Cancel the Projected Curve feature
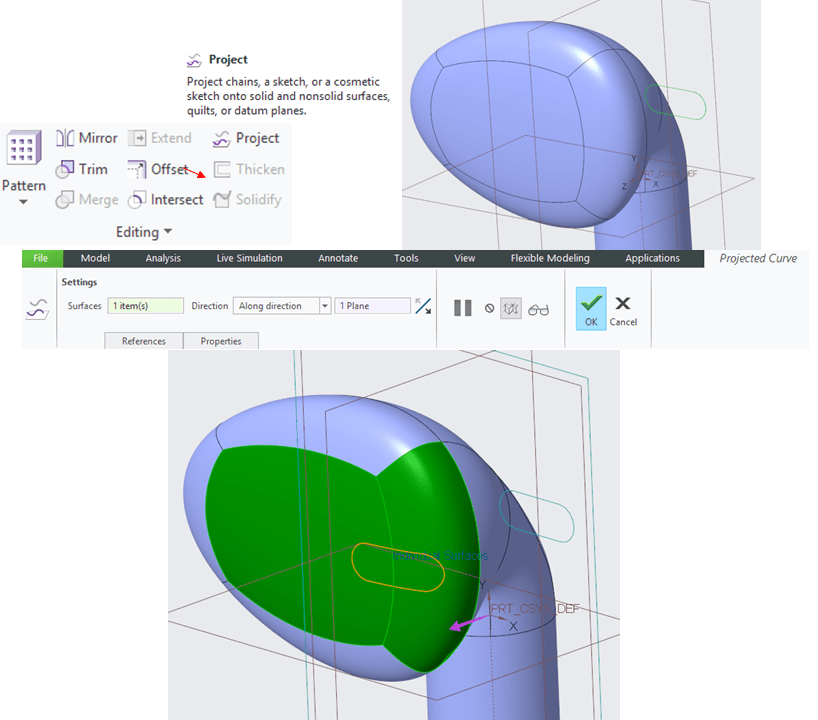818x720 pixels. [622, 305]
